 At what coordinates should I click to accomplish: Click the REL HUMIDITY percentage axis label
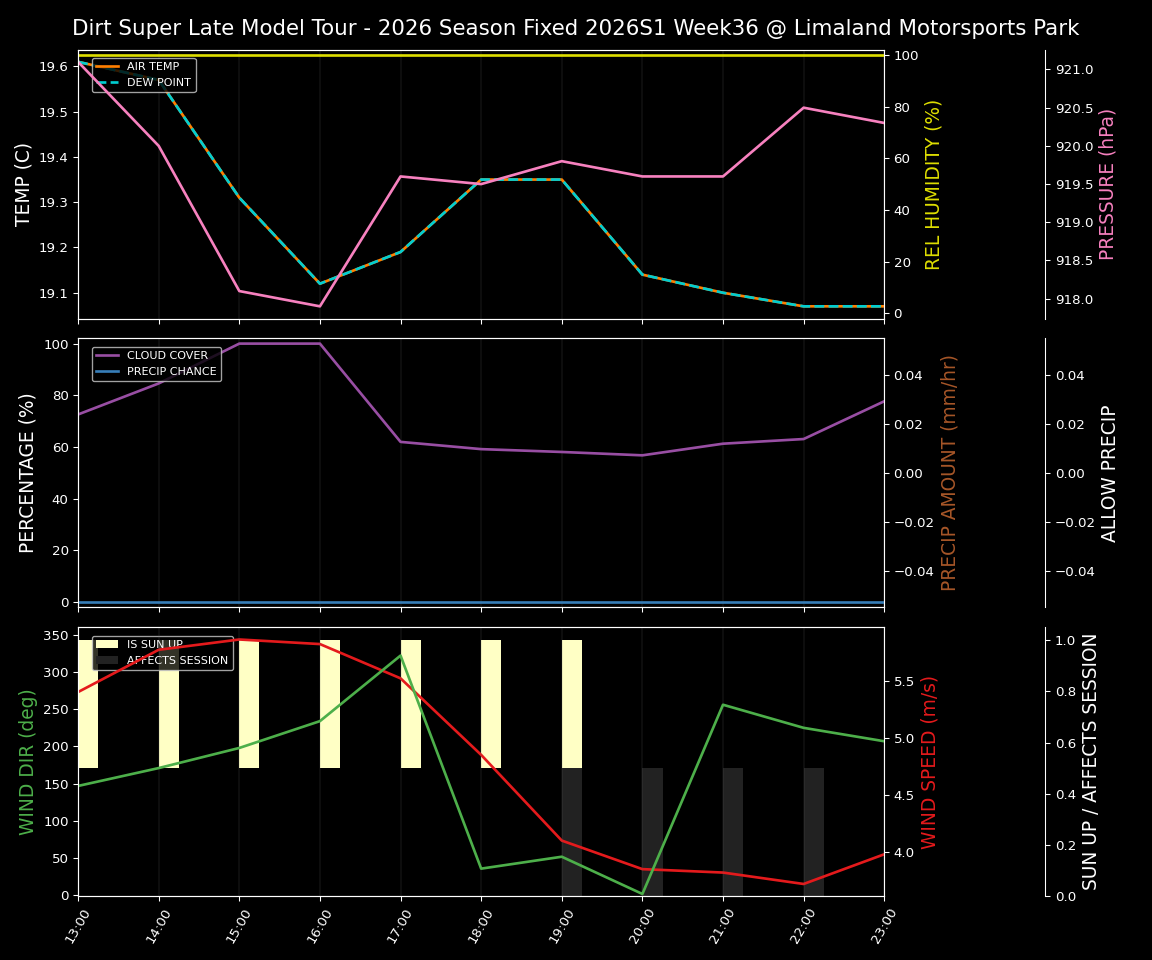click(x=934, y=182)
